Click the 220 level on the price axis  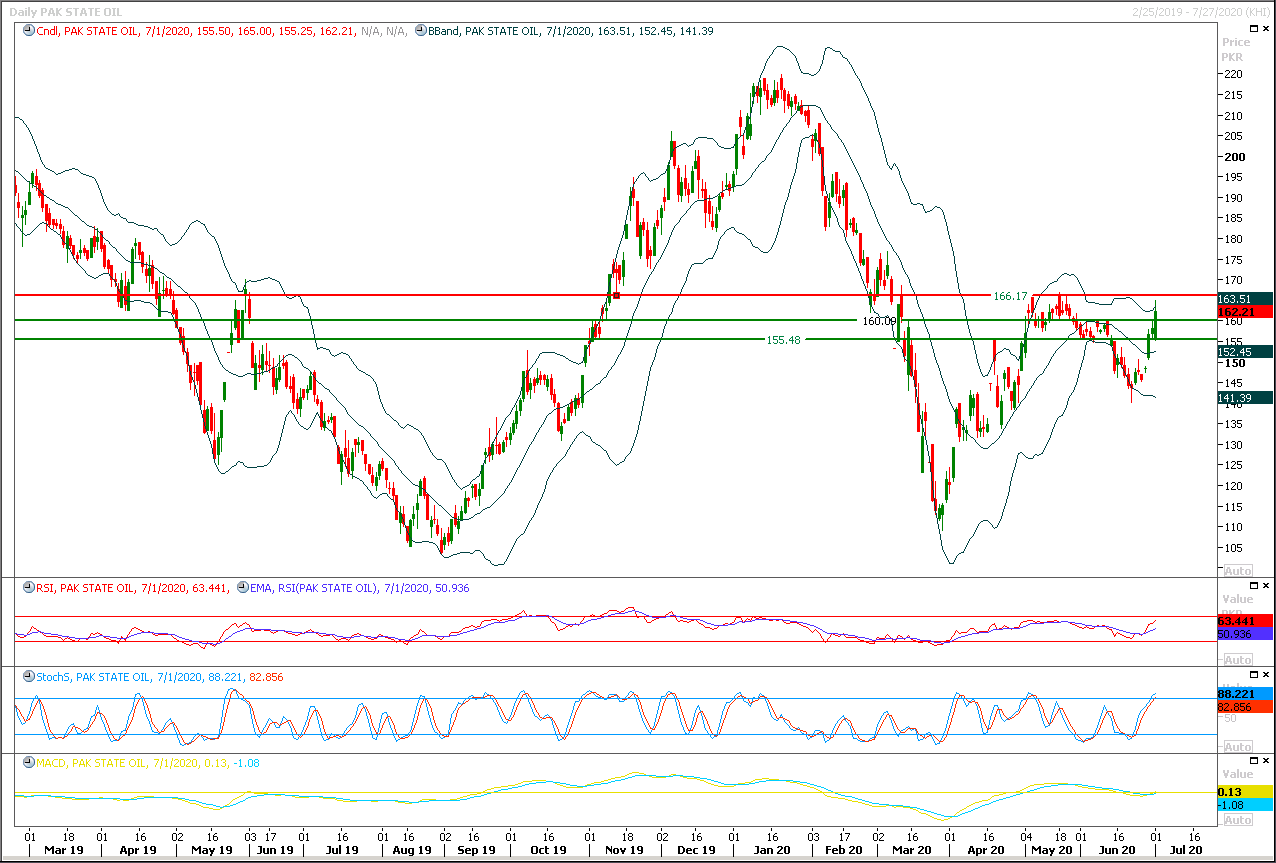click(x=1231, y=75)
